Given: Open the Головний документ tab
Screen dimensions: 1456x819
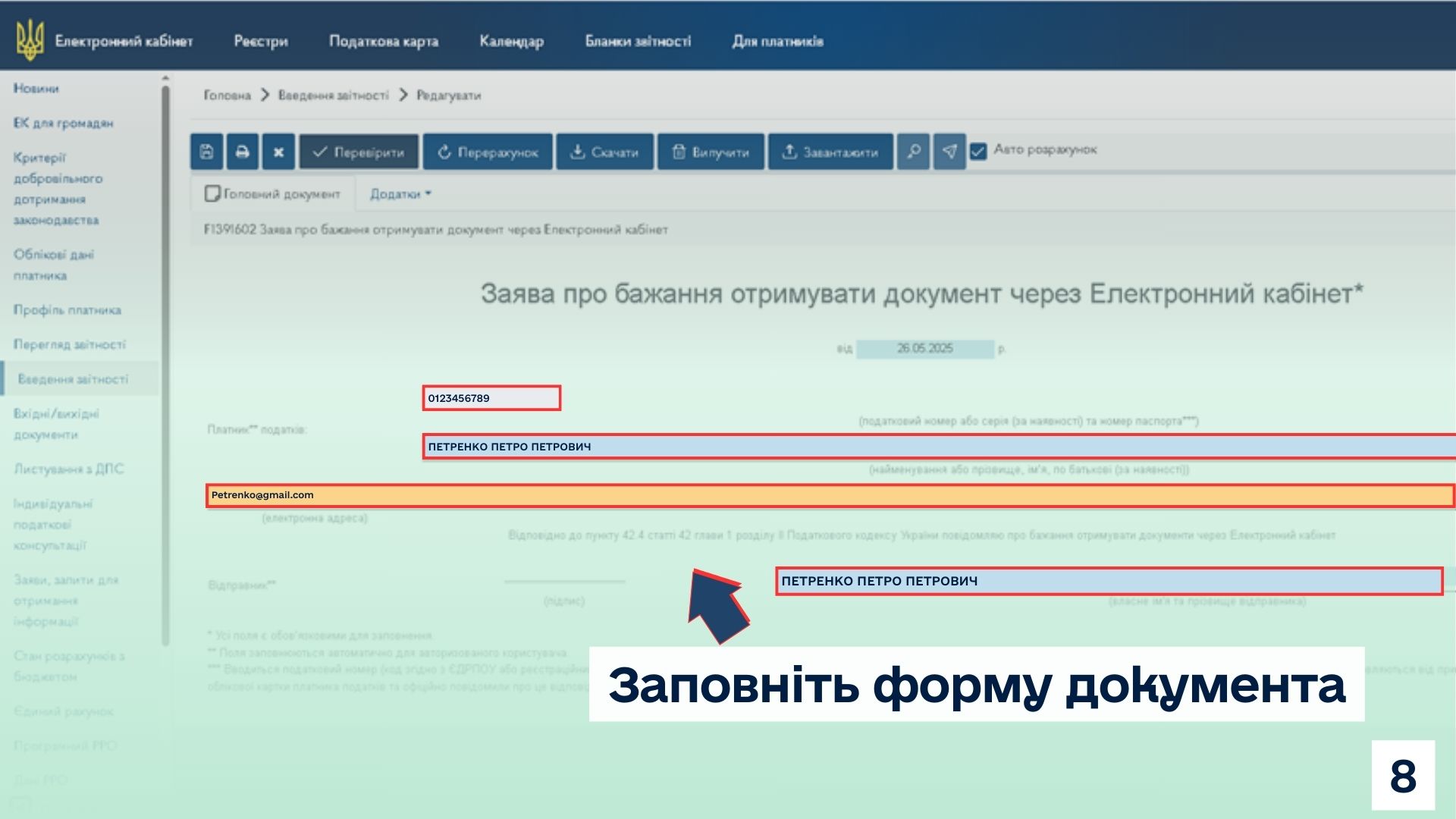Looking at the screenshot, I should 273,194.
